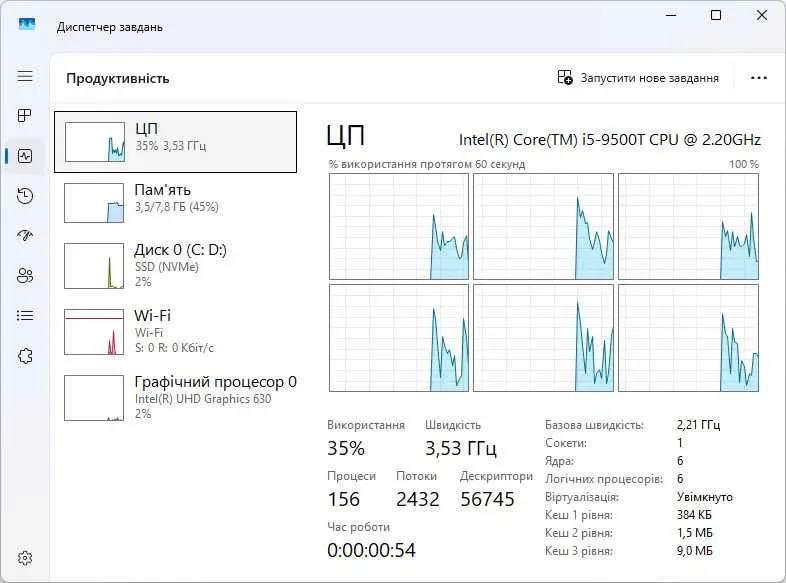Image resolution: width=786 pixels, height=583 pixels.
Task: Click the 35% utilization value under Використання
Action: pos(346,448)
